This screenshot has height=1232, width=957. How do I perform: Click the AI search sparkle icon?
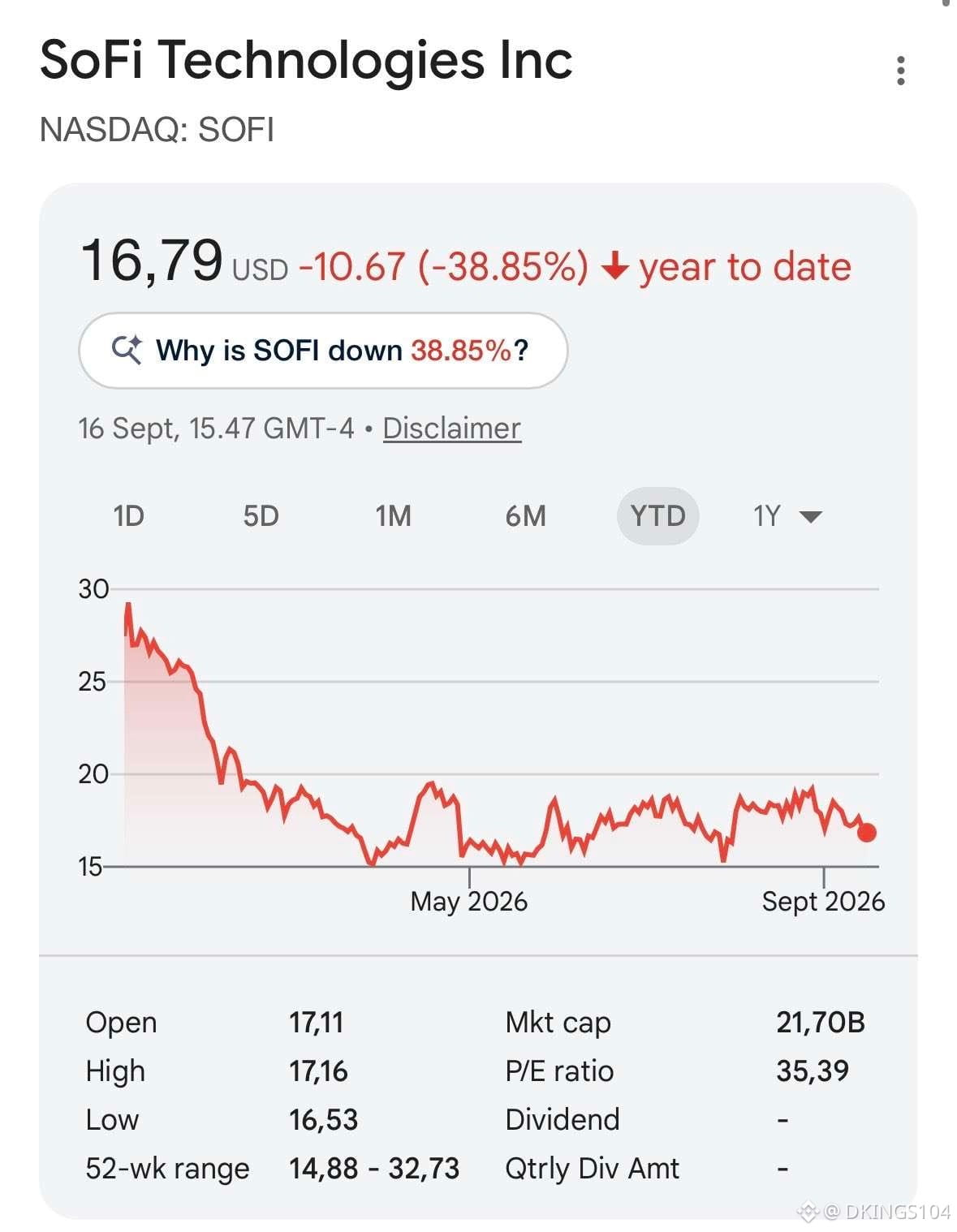coord(127,350)
